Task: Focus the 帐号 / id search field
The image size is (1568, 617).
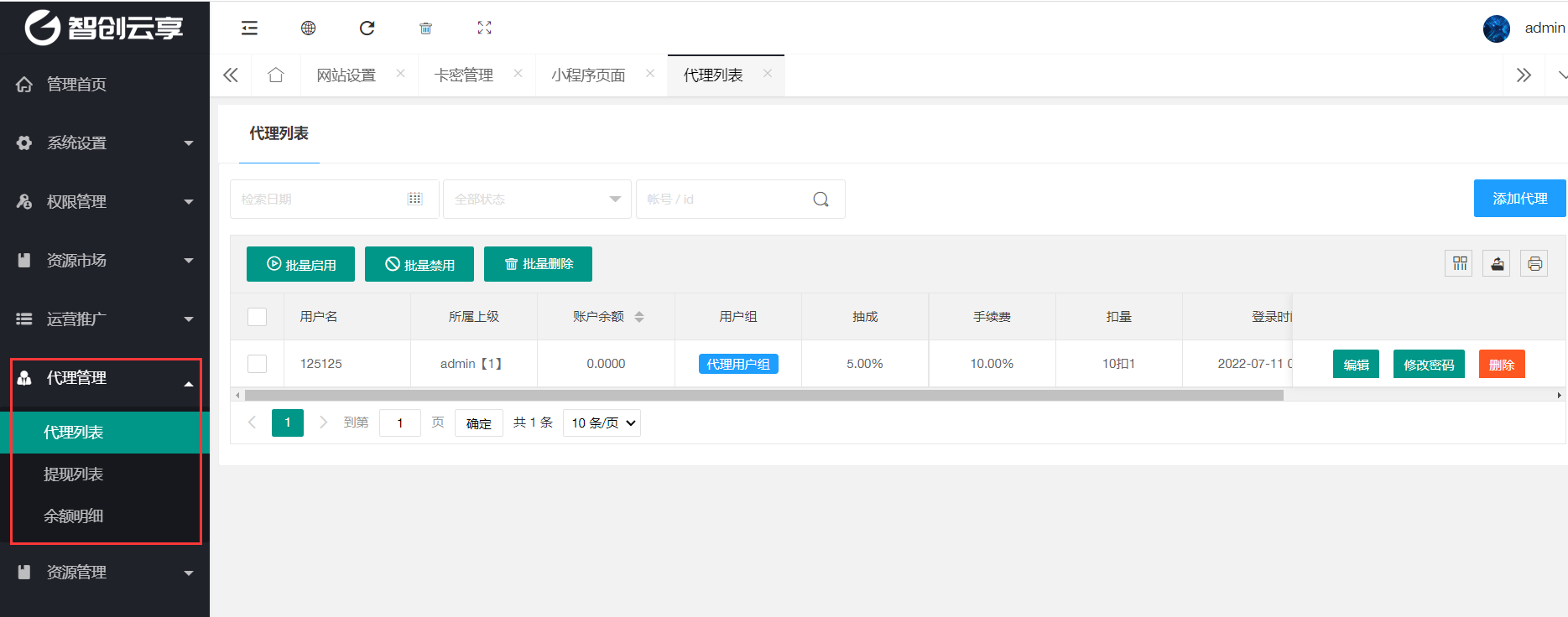Action: point(740,199)
